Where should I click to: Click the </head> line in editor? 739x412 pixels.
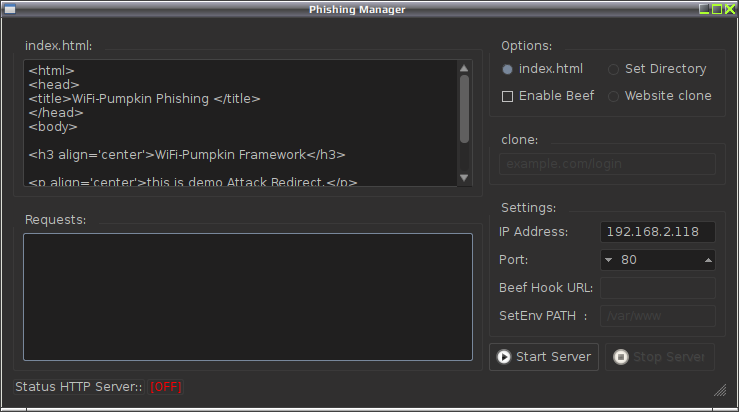56,113
